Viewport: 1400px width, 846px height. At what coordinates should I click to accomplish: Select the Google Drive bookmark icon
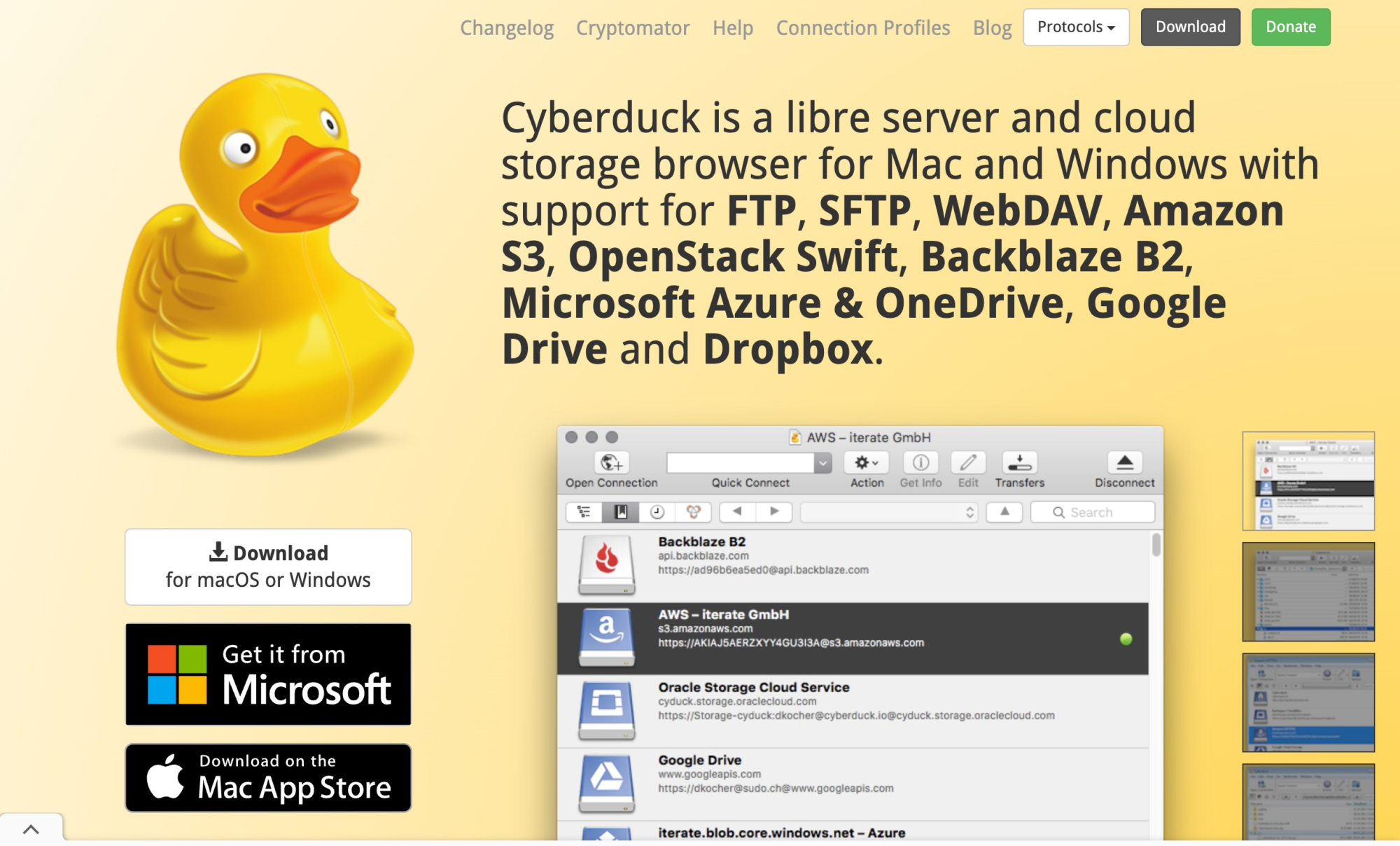pyautogui.click(x=607, y=783)
